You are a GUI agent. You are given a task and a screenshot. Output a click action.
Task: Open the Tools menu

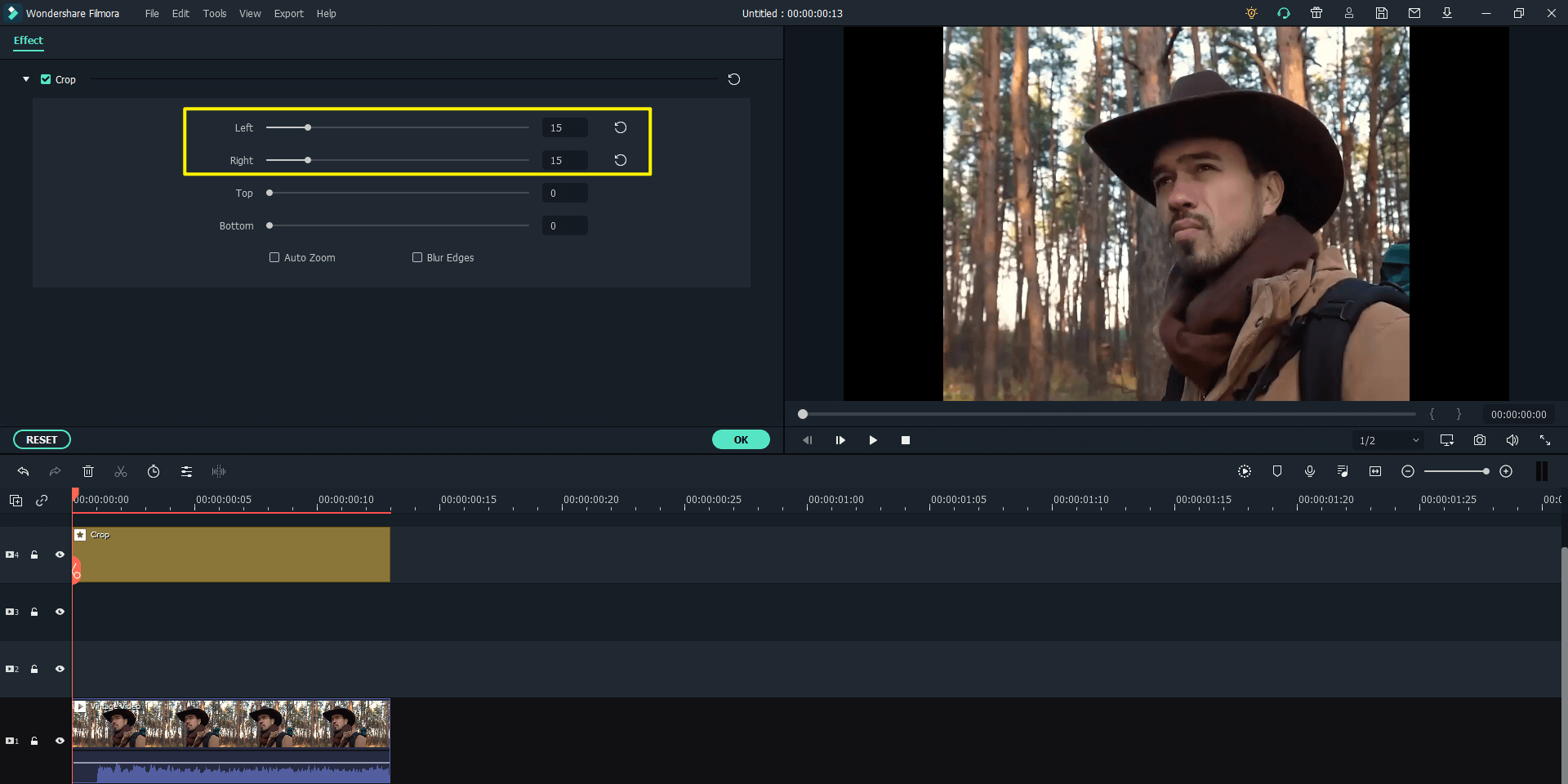[215, 13]
